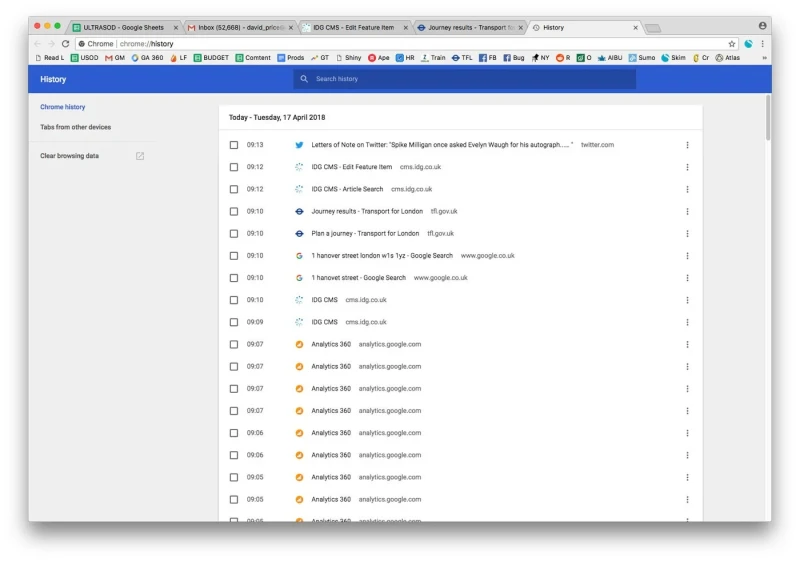This screenshot has width=800, height=562.
Task: Switch to the Inbox Gmail tab
Action: pos(240,27)
